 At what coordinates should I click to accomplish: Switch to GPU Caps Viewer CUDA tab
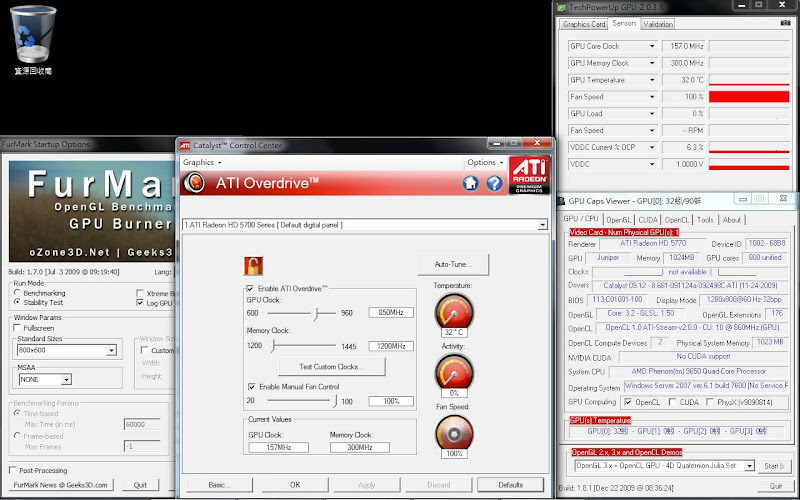648,220
